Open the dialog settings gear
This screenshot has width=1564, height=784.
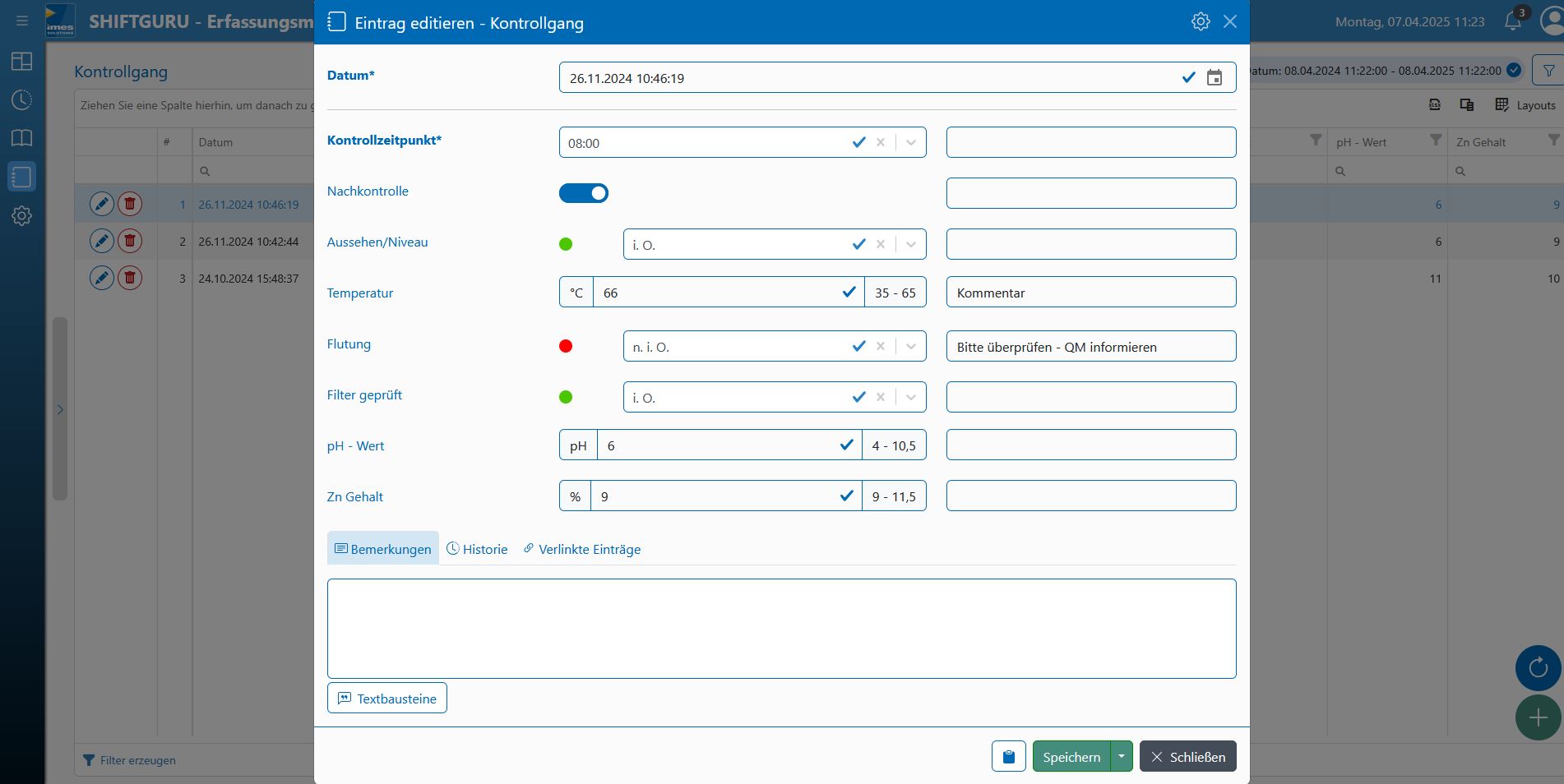coord(1201,21)
